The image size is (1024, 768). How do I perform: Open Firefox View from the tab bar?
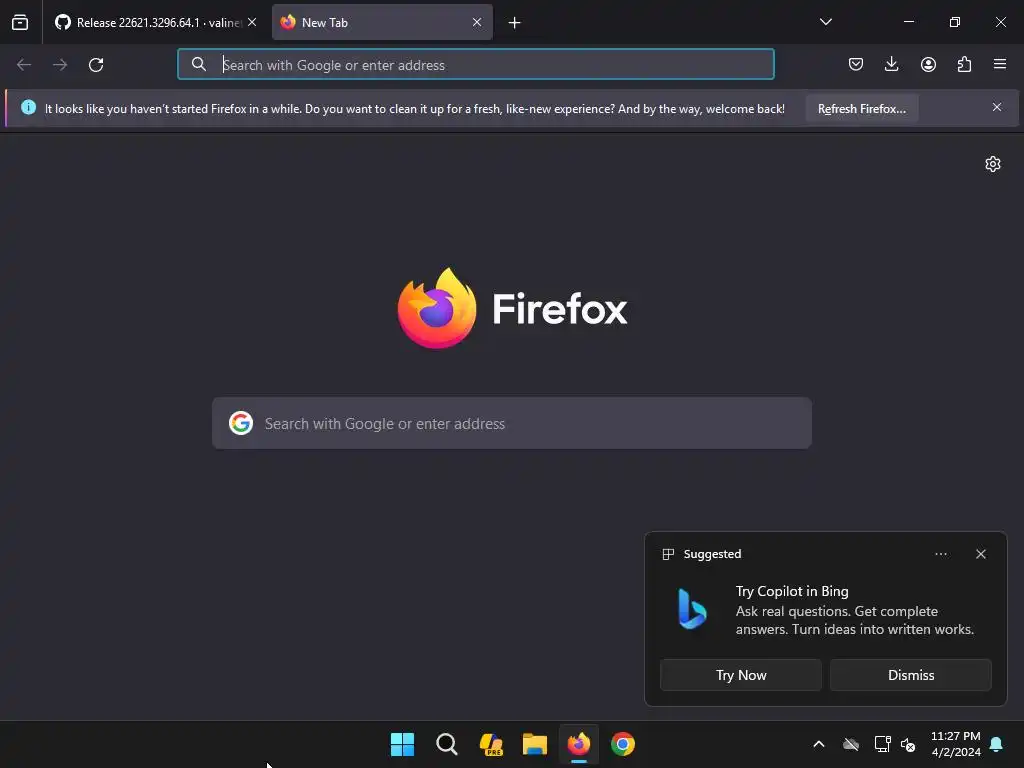click(x=20, y=22)
